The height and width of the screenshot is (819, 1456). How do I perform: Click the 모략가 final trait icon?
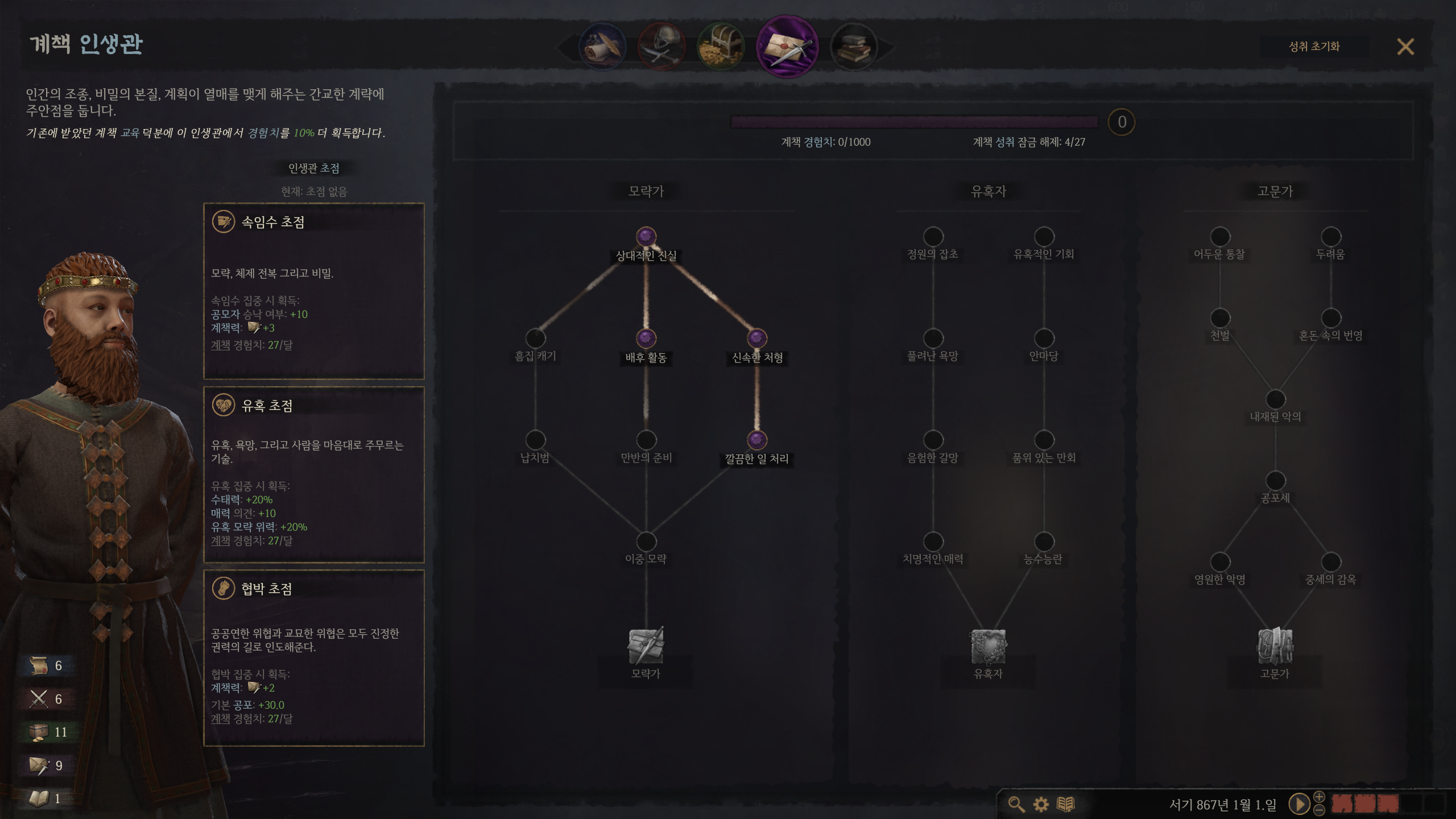(646, 646)
